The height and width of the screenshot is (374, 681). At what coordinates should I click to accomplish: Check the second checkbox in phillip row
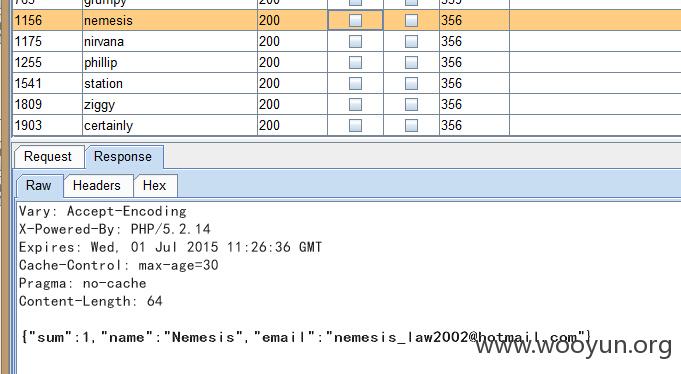click(x=411, y=62)
